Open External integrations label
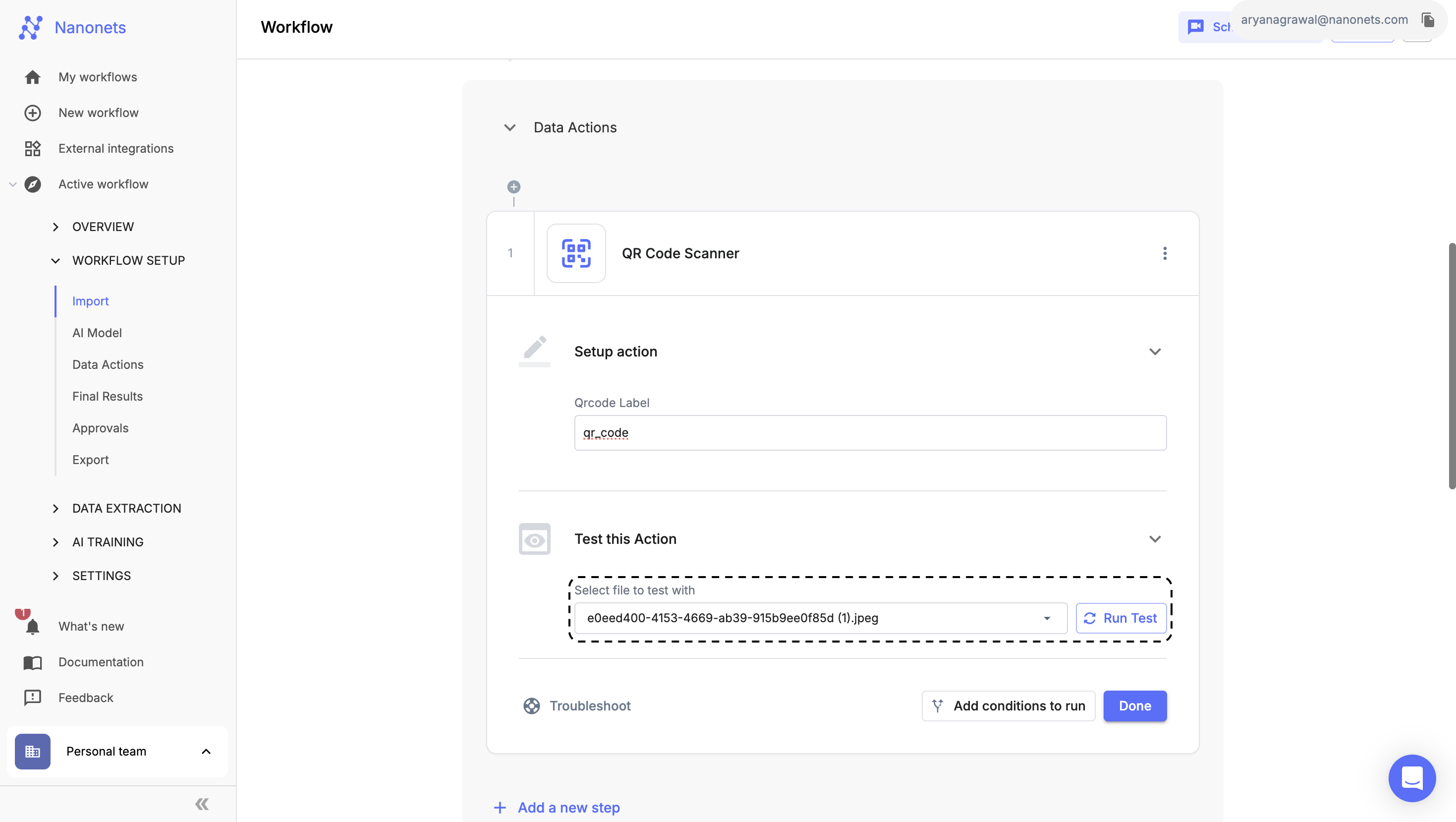 (116, 148)
